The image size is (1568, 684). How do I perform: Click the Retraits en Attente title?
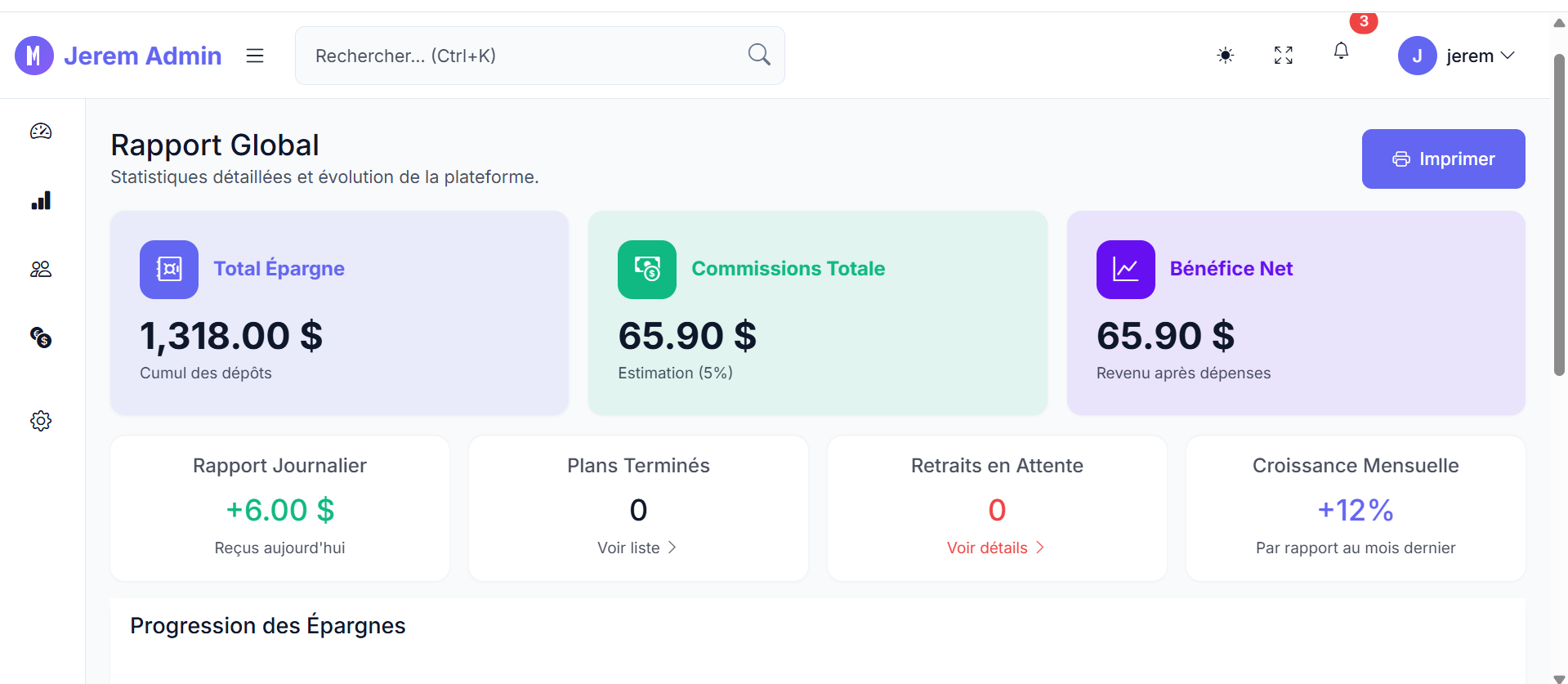pyautogui.click(x=997, y=466)
